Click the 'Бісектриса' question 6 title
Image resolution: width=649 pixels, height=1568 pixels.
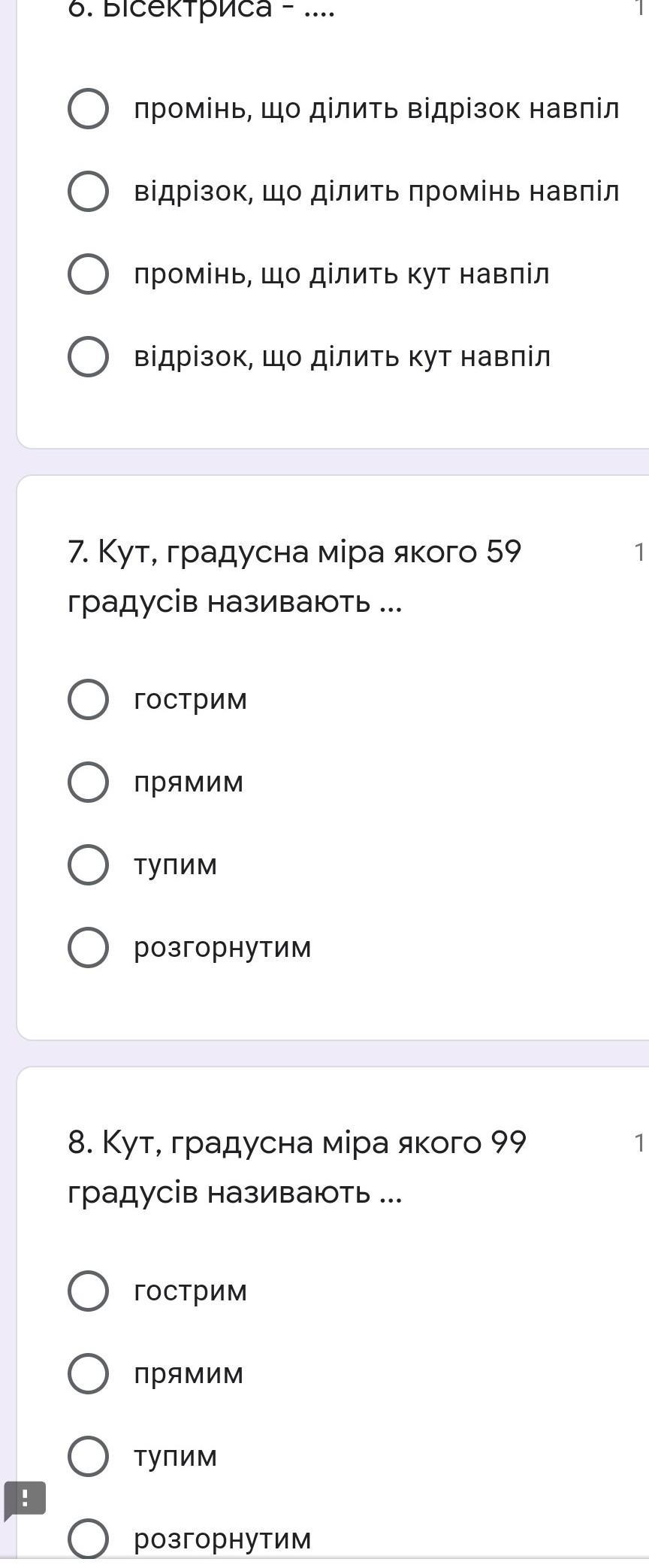201,9
